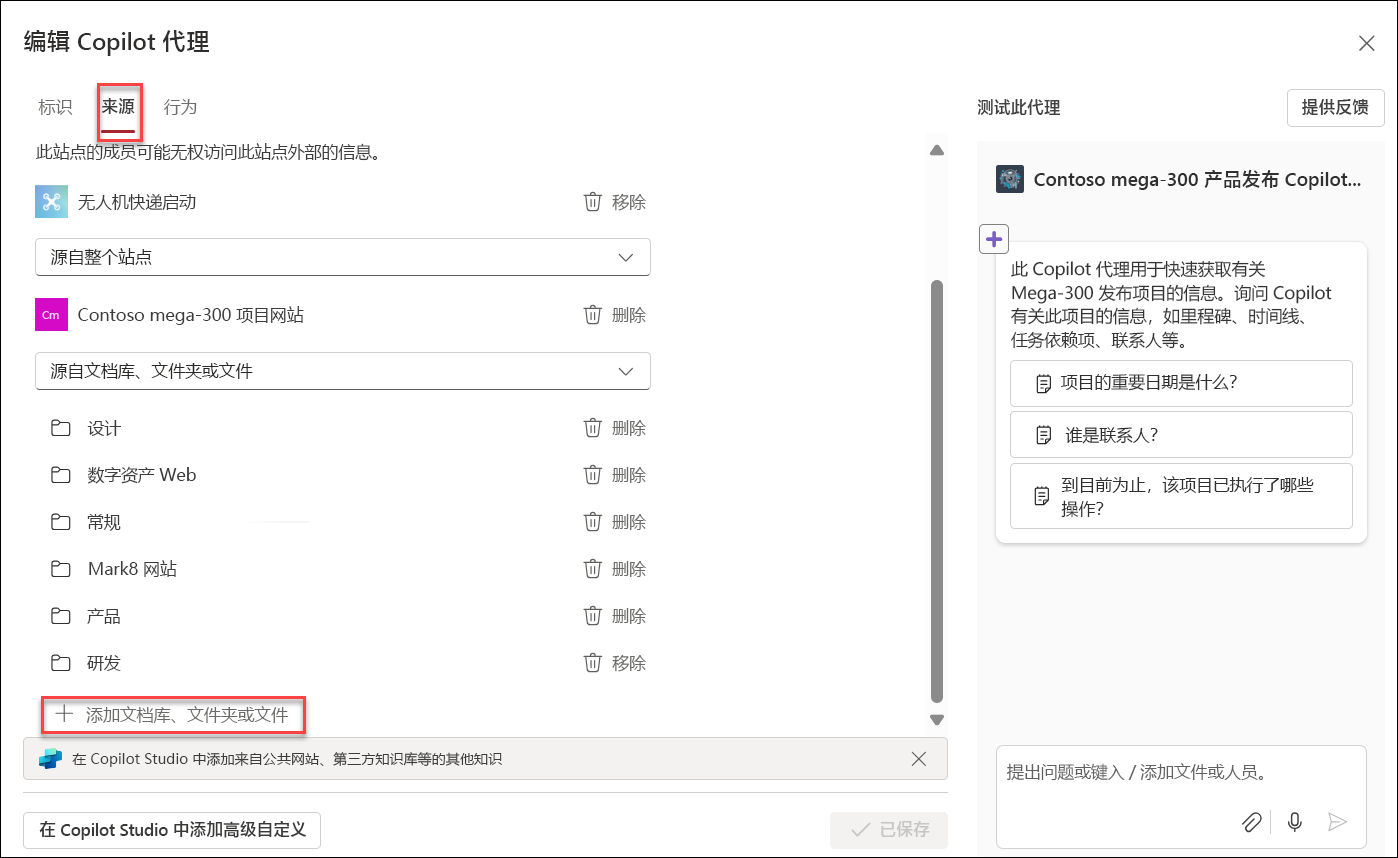
Task: Click 删除 text next to 设计
Action: click(629, 428)
